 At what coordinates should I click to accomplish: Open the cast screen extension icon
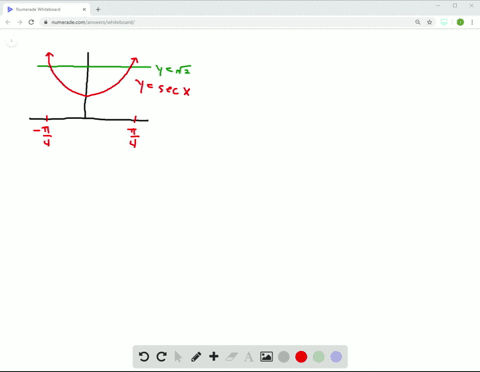tap(444, 22)
